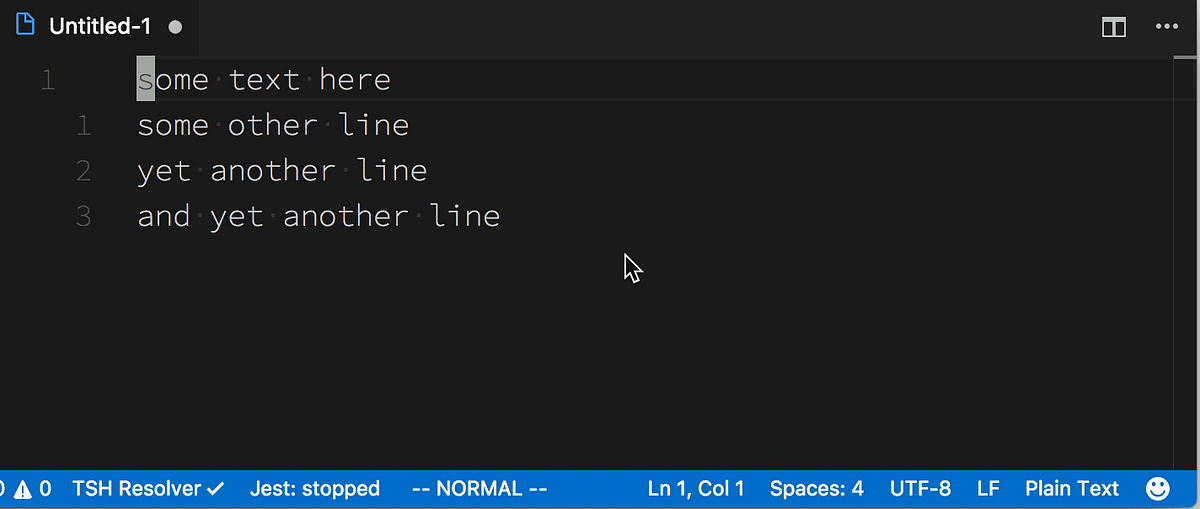The height and width of the screenshot is (509, 1200).
Task: Click the warning triangle icon in status bar
Action: pyautogui.click(x=23, y=489)
